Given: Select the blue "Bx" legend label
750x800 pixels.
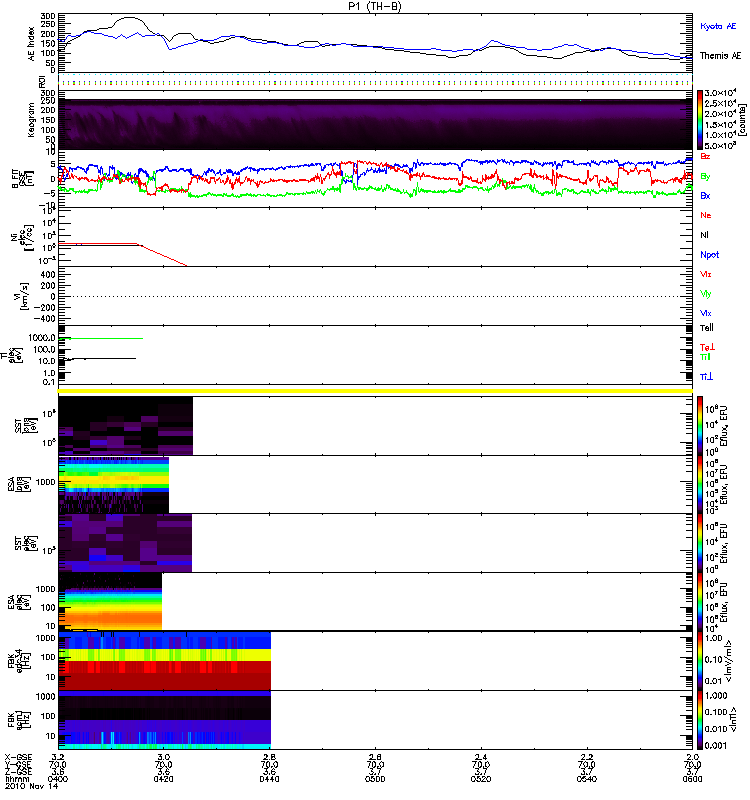Looking at the screenshot, I should (x=705, y=195).
